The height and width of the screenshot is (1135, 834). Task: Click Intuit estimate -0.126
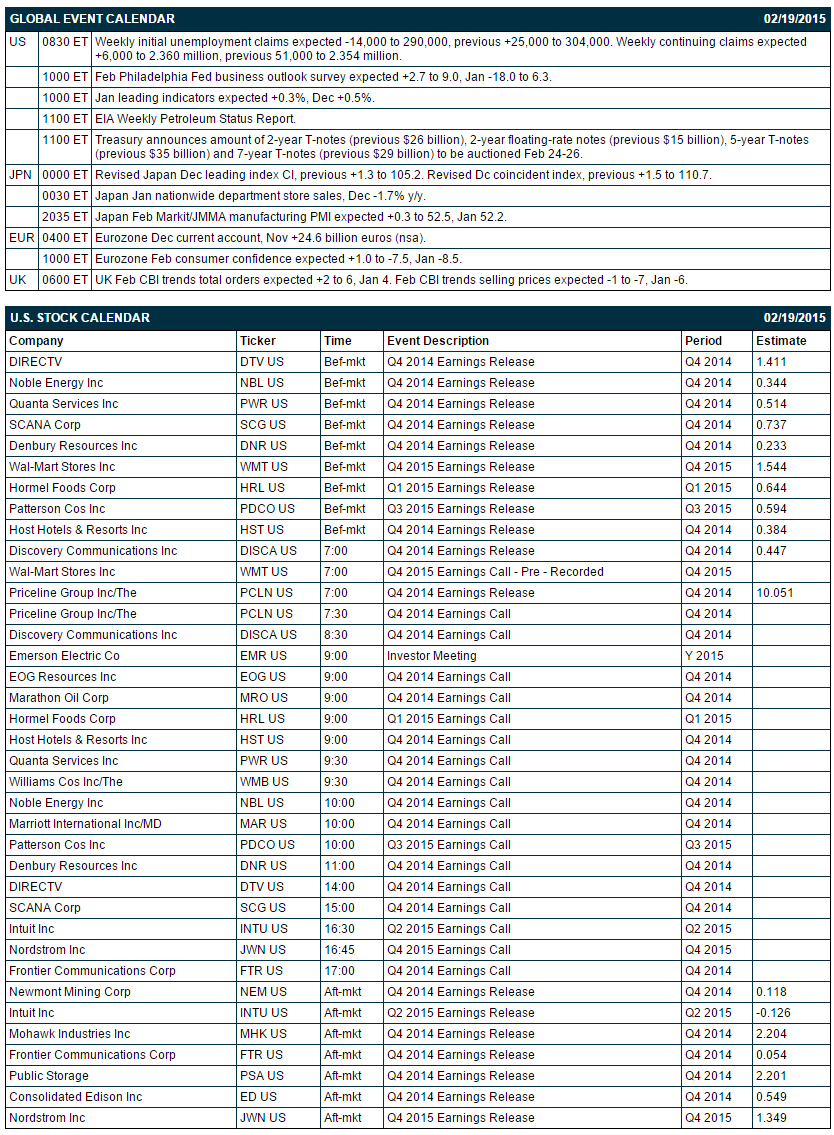(773, 1013)
